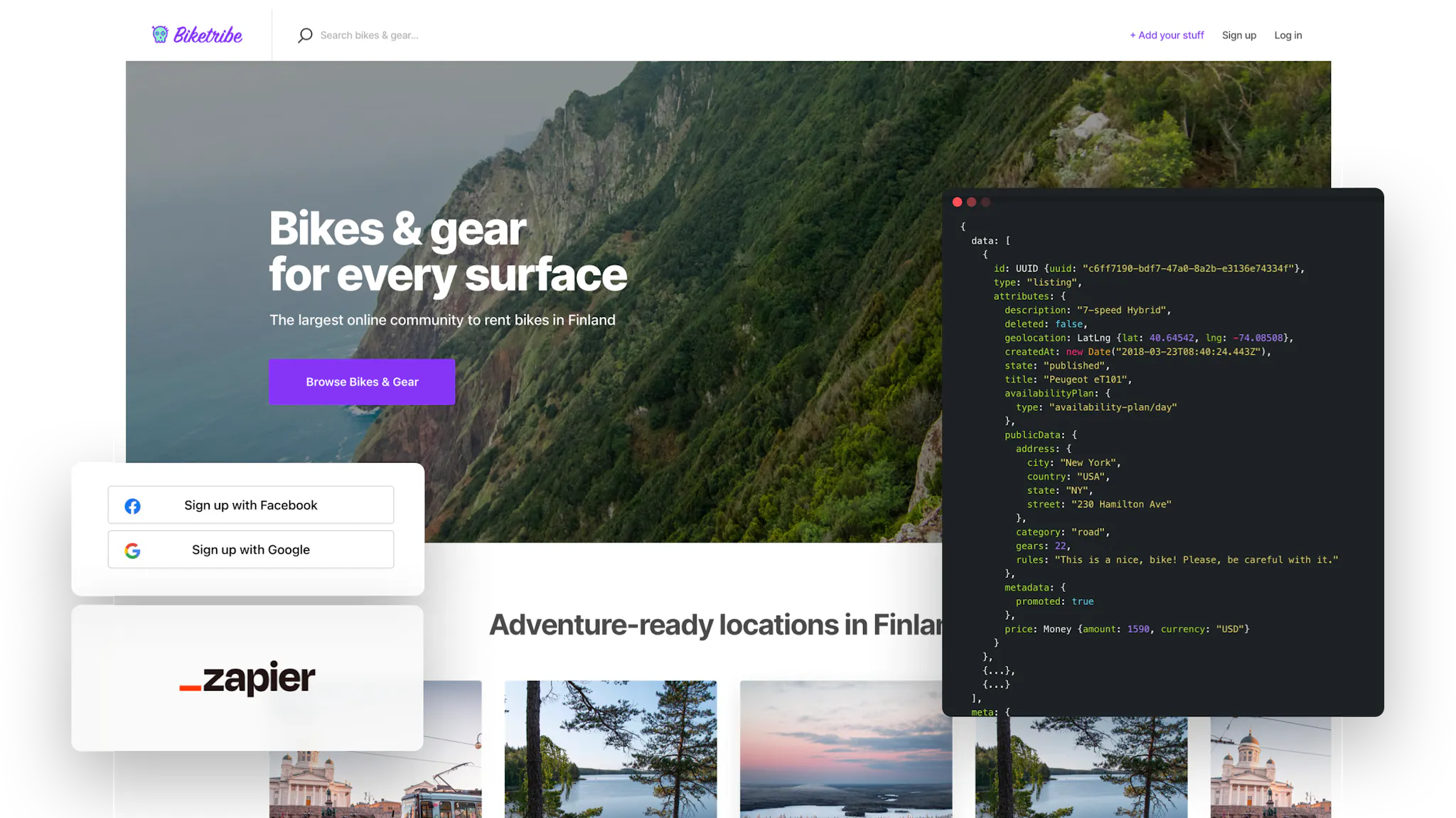Select the rules string This is a nice, bike!

pyautogui.click(x=1197, y=559)
